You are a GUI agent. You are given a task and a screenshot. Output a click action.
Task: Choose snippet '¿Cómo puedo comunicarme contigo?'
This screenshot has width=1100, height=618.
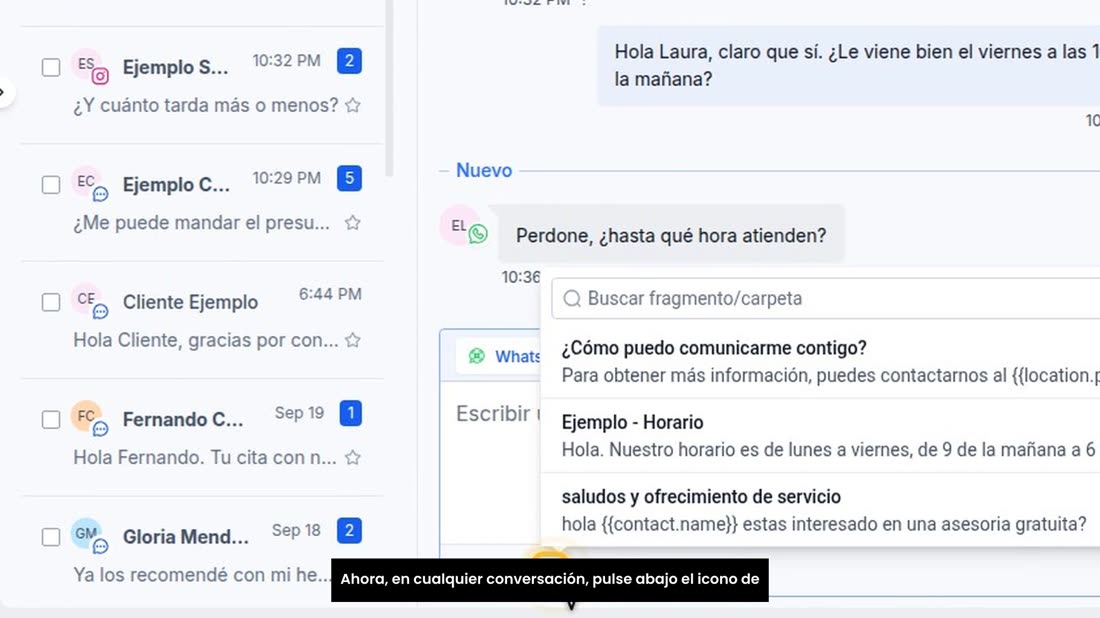click(x=821, y=362)
